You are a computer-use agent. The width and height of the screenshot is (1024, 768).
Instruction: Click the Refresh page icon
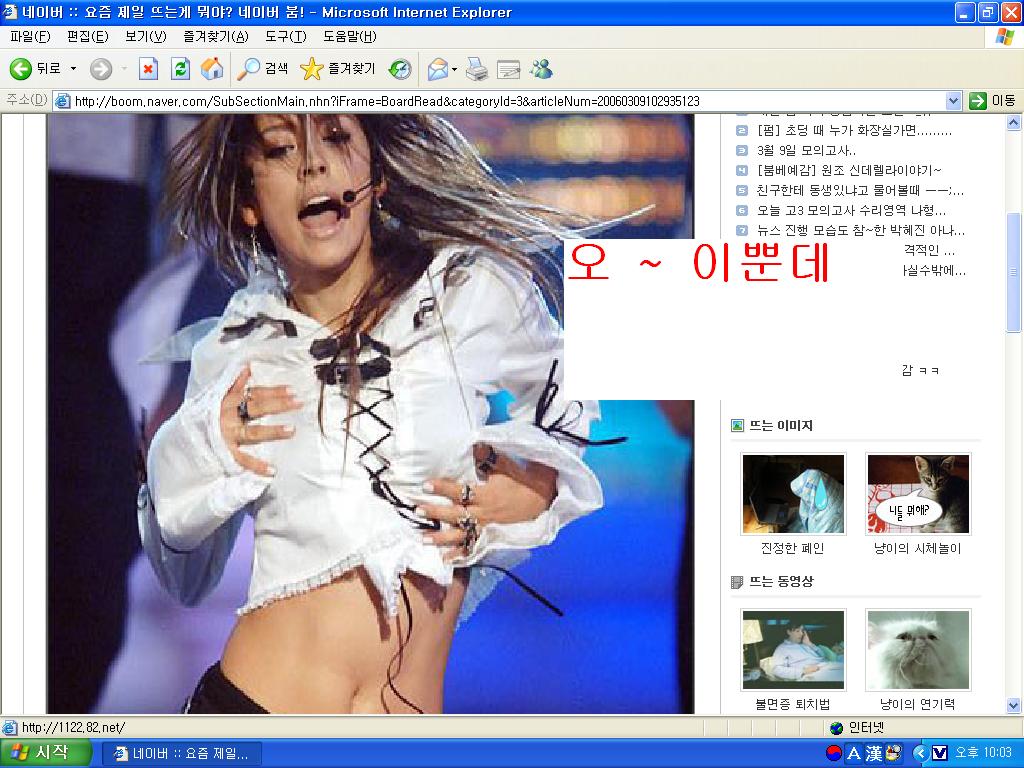[x=180, y=69]
